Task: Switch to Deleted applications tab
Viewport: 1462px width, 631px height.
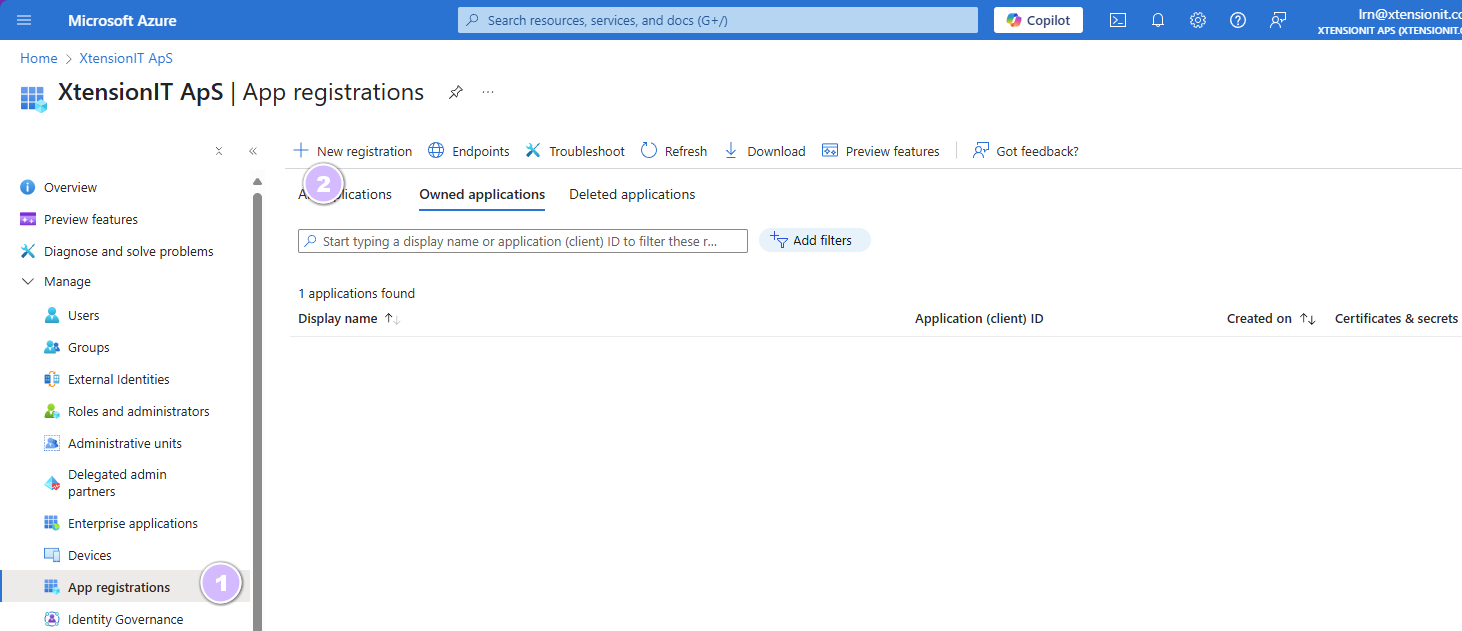Action: (632, 195)
